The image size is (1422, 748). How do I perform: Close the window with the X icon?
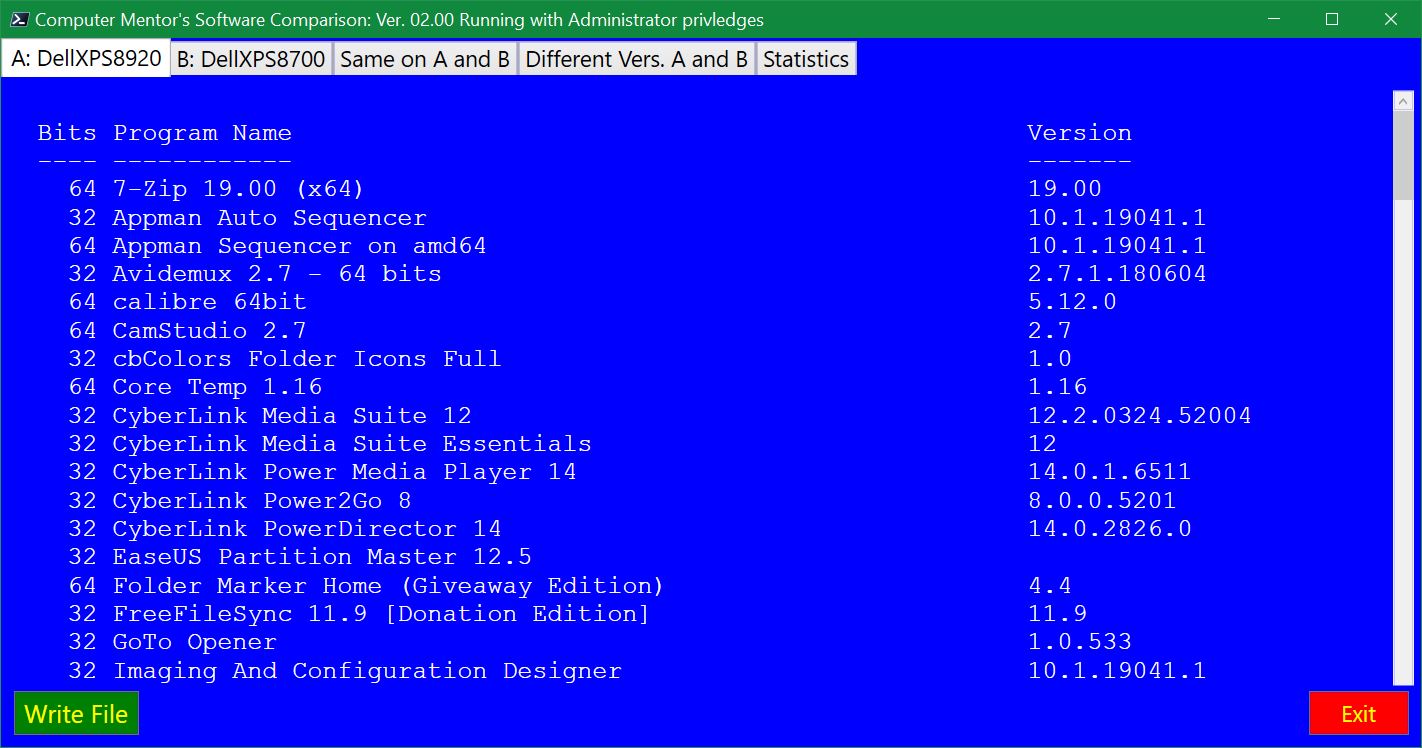[x=1391, y=19]
